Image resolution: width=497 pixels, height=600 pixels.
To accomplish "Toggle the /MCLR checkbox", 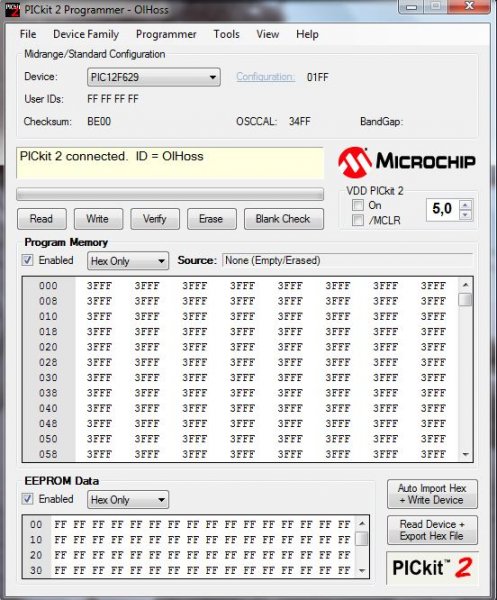I will click(x=358, y=220).
